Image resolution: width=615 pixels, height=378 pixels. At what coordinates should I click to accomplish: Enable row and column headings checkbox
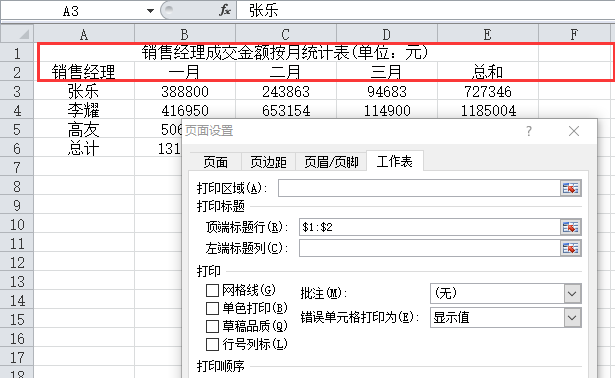click(212, 344)
